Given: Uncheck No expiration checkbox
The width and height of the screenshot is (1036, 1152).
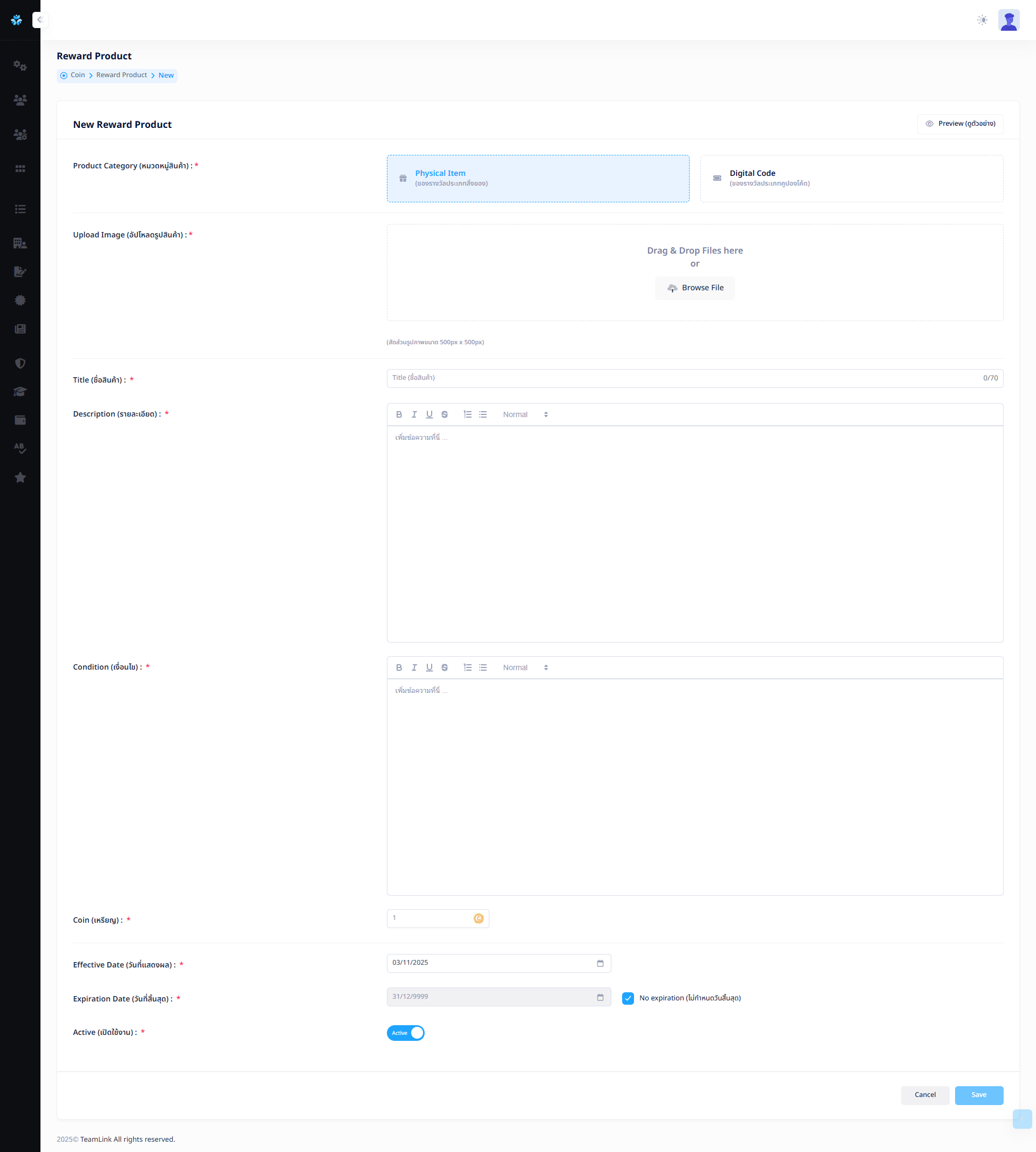Looking at the screenshot, I should pyautogui.click(x=628, y=998).
